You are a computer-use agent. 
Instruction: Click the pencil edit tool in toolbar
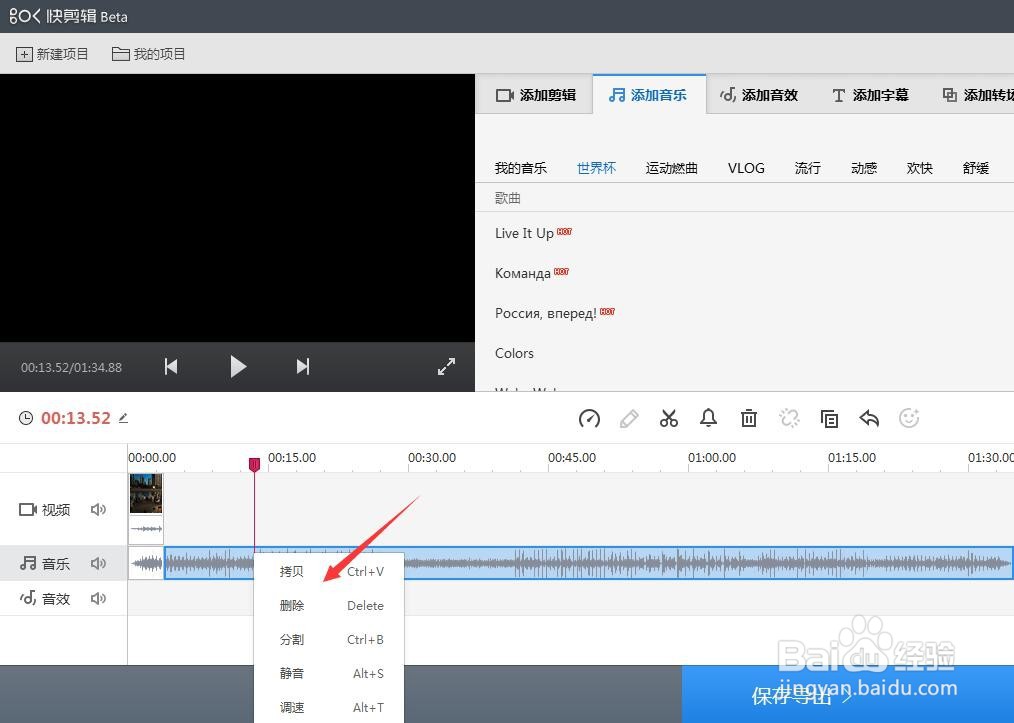[x=629, y=419]
